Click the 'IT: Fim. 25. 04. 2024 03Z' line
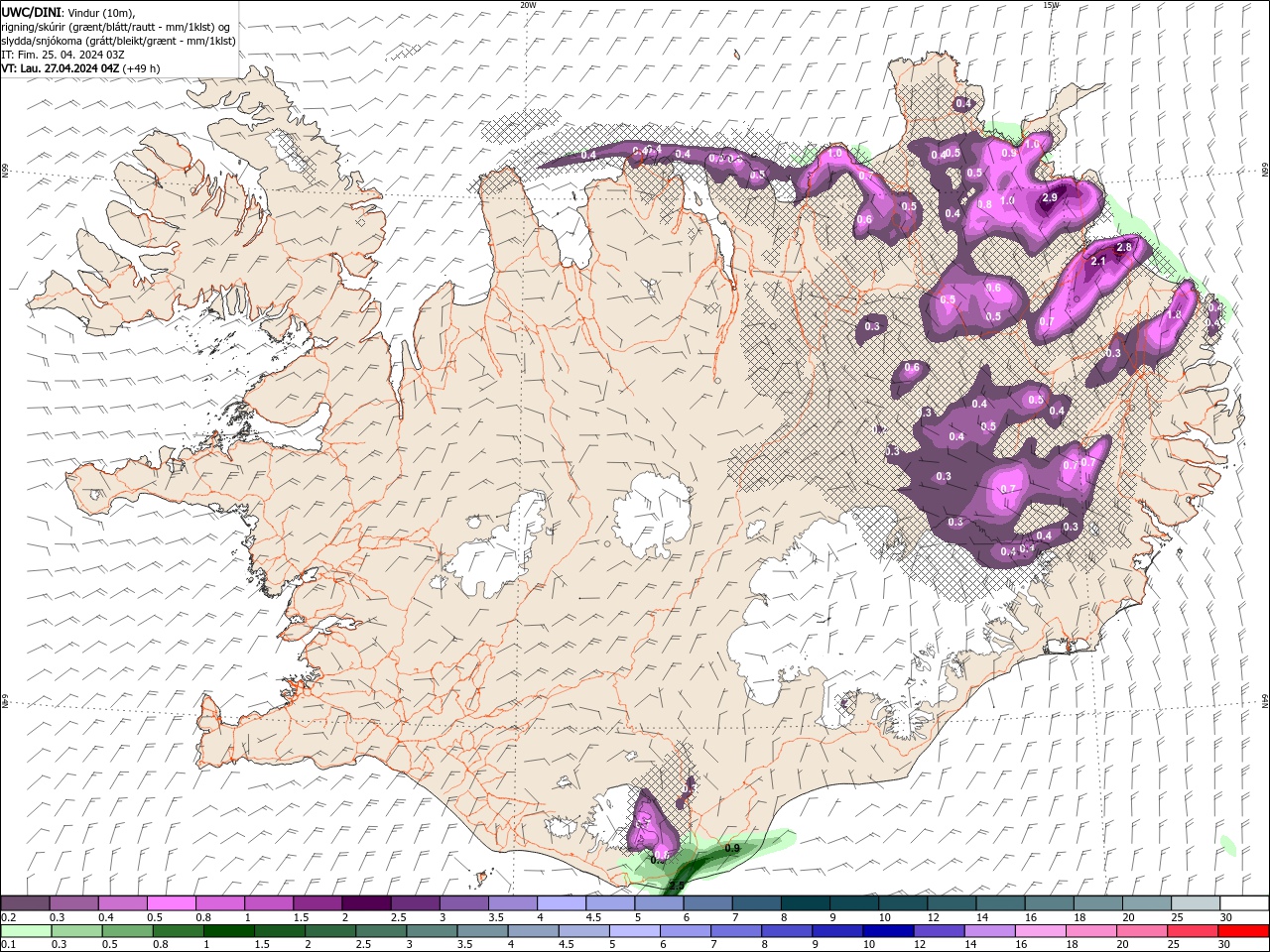The width and height of the screenshot is (1270, 952). (x=63, y=55)
